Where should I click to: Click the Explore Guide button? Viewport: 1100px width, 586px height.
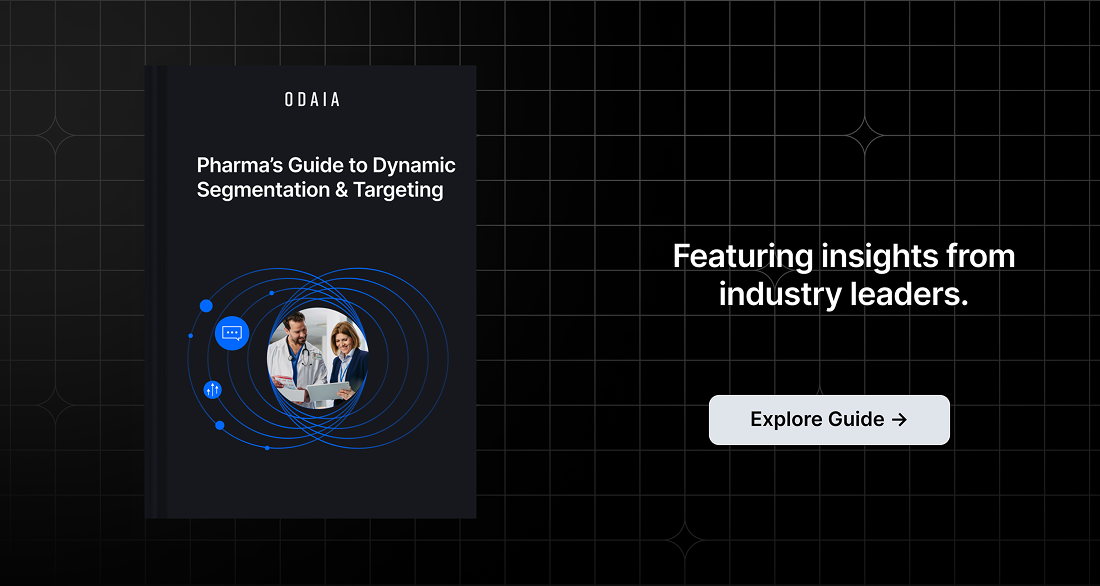829,420
